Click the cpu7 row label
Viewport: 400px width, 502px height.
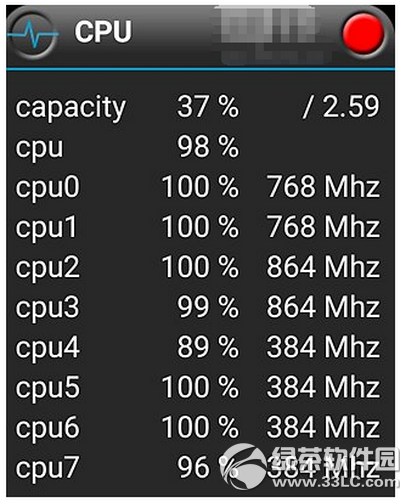click(x=47, y=468)
